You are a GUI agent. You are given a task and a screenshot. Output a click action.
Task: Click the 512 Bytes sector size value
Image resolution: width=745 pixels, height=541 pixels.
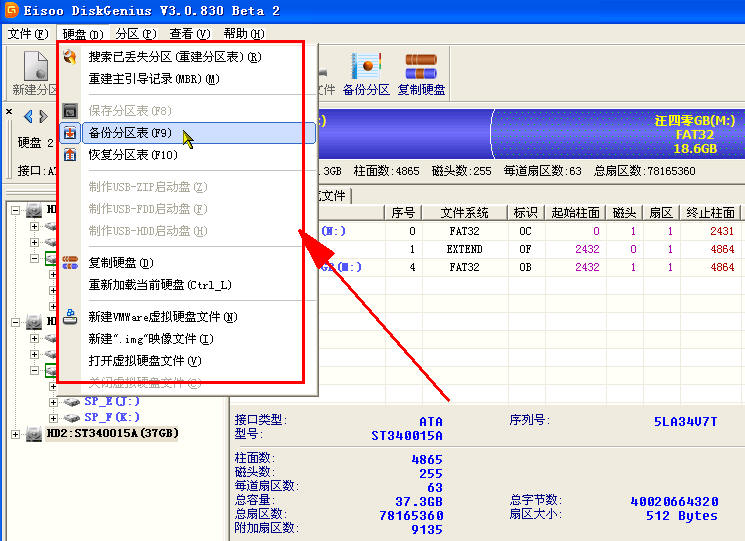(x=681, y=515)
